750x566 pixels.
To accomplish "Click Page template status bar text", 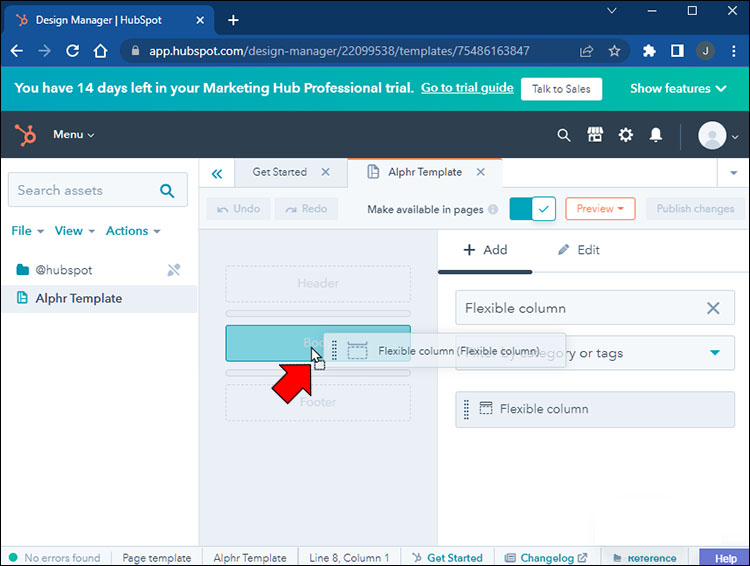I will click(x=156, y=558).
